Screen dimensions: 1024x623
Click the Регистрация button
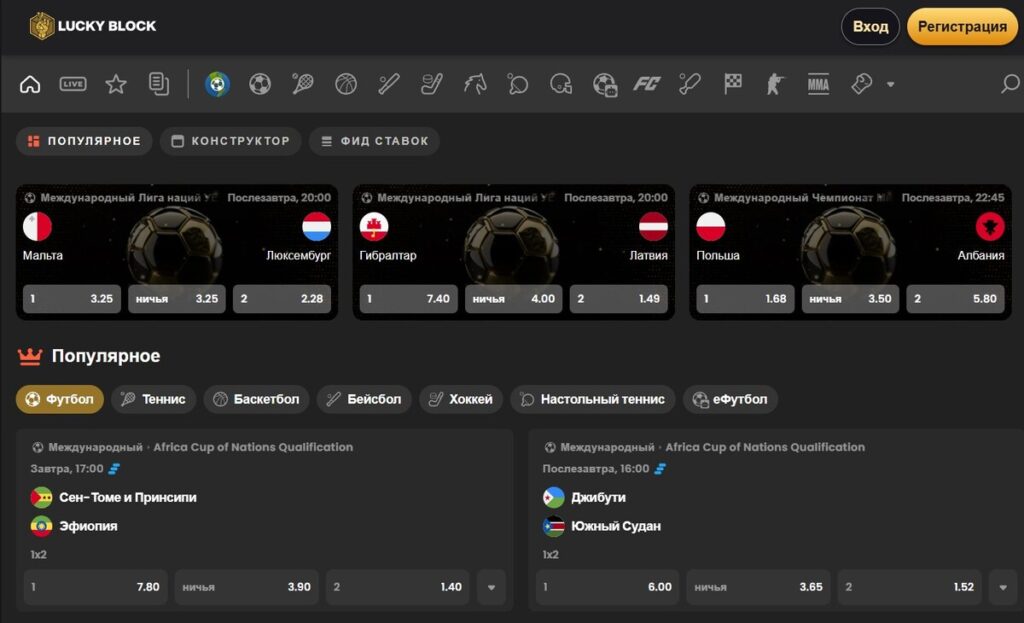[962, 27]
